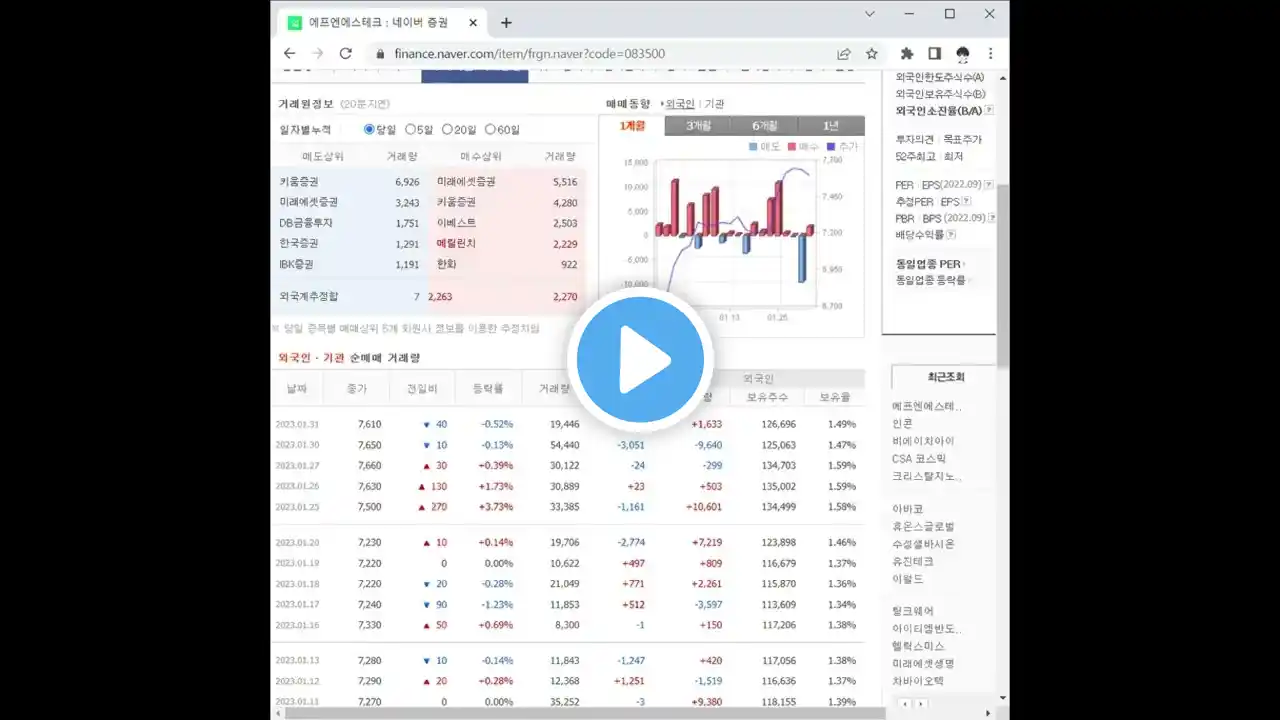
Task: Click the address bar URL field
Action: tap(529, 54)
